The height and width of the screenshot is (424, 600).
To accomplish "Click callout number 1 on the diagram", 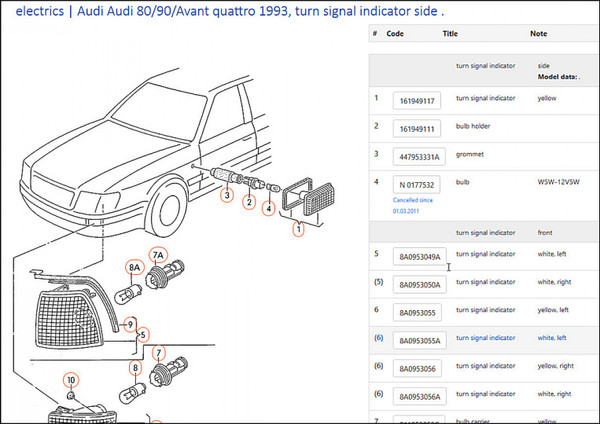I will coord(296,229).
